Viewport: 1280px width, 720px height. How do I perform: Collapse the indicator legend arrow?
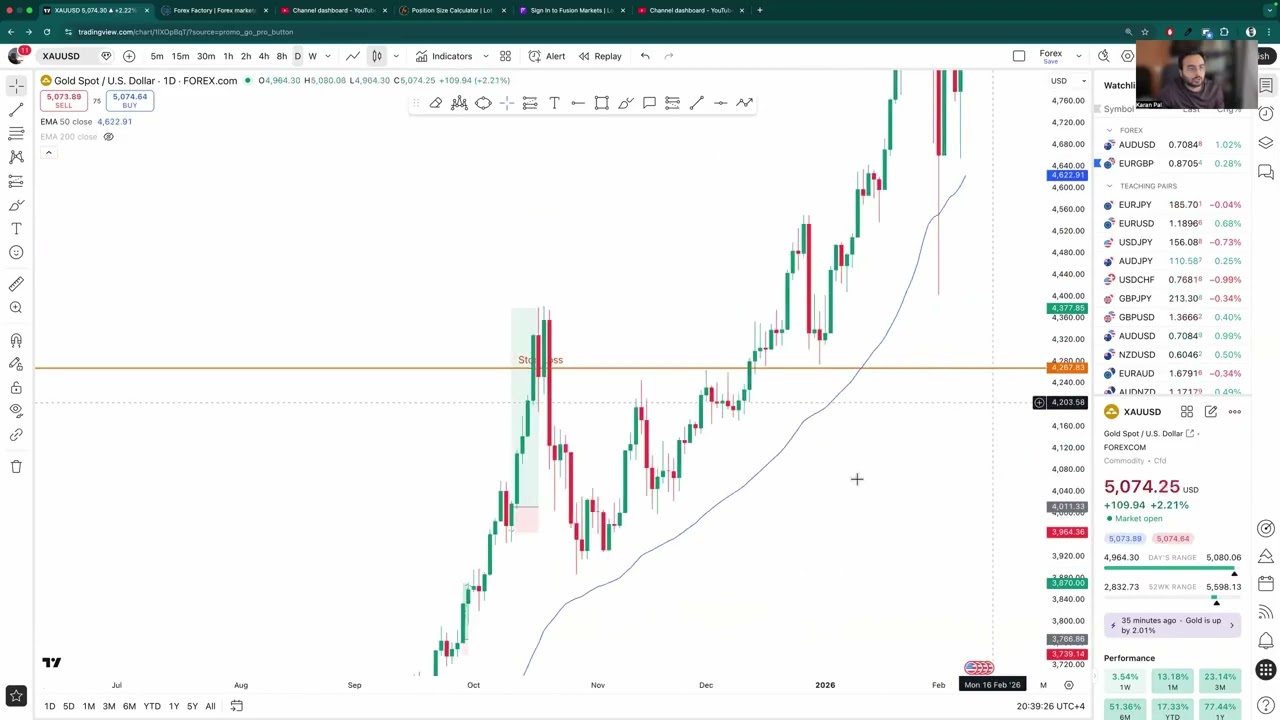[48, 153]
